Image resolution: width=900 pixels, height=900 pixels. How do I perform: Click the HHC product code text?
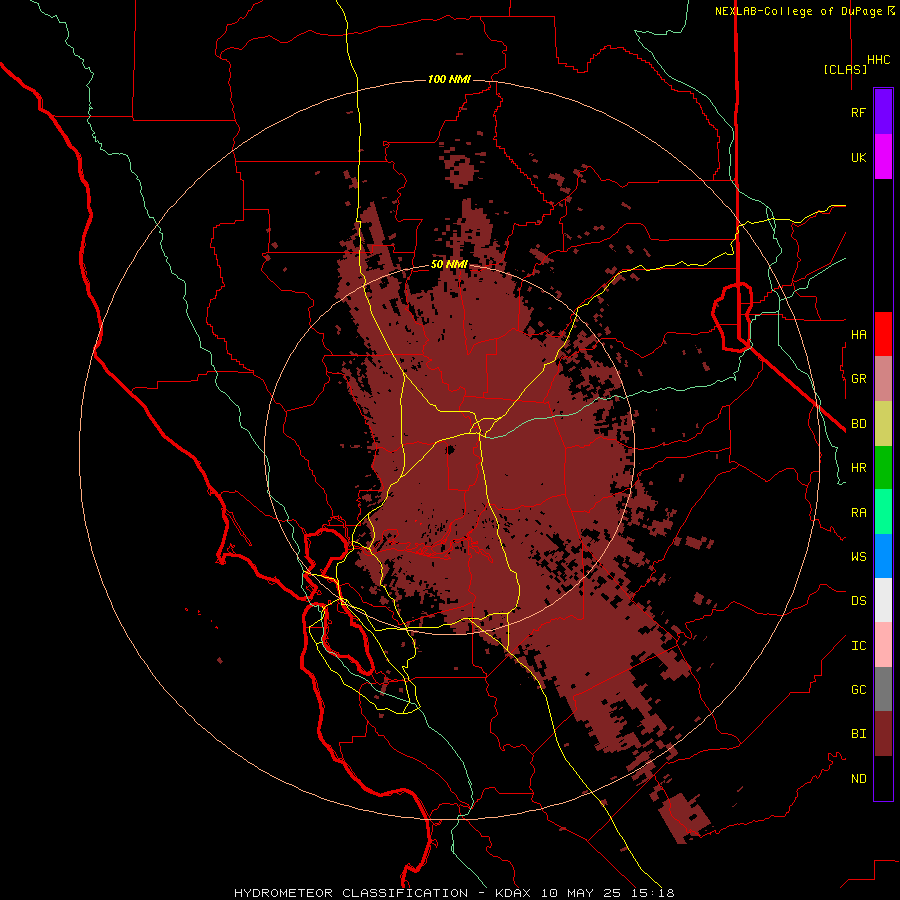click(x=879, y=60)
